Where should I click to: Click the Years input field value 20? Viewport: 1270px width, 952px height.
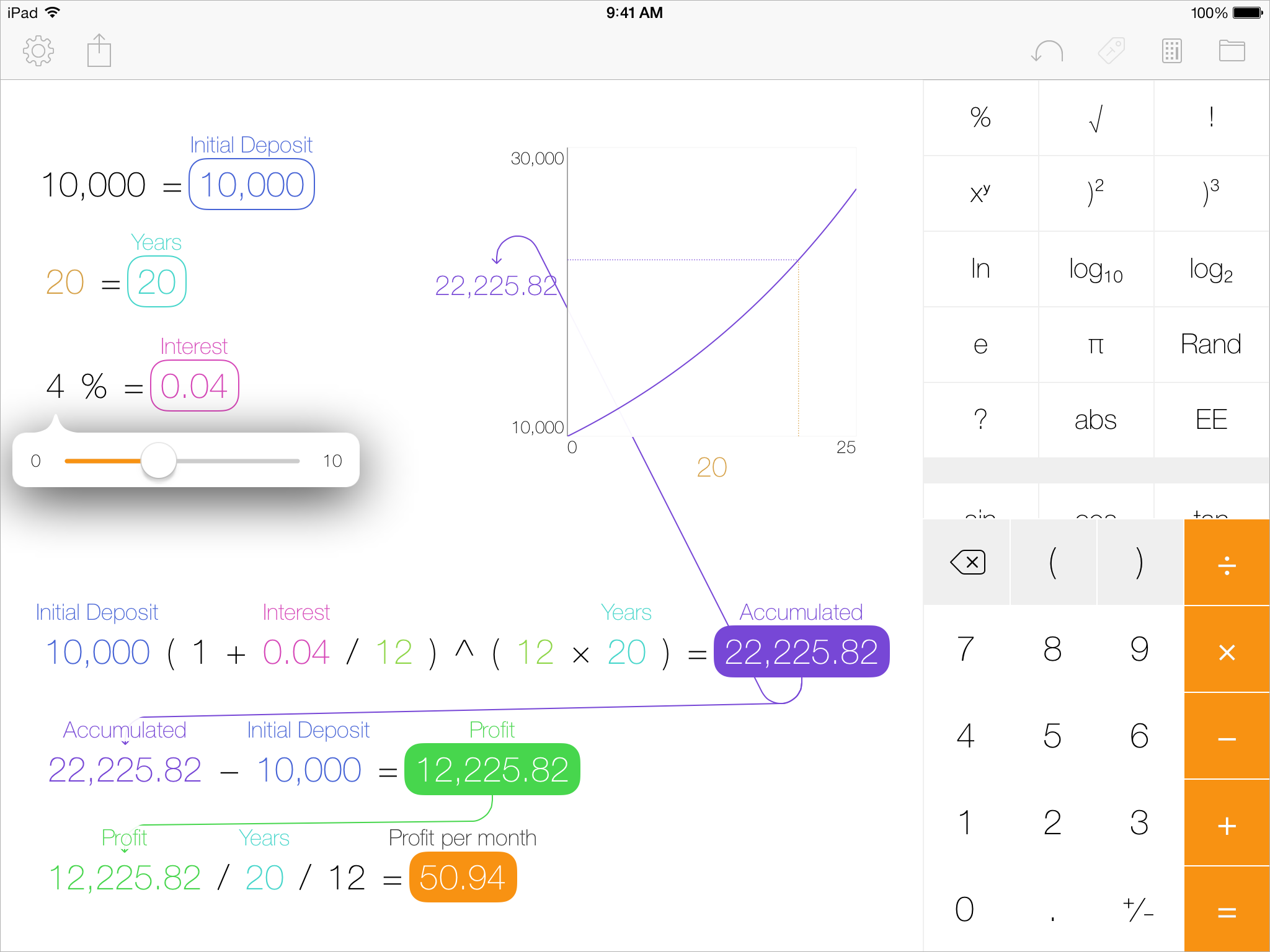(154, 281)
